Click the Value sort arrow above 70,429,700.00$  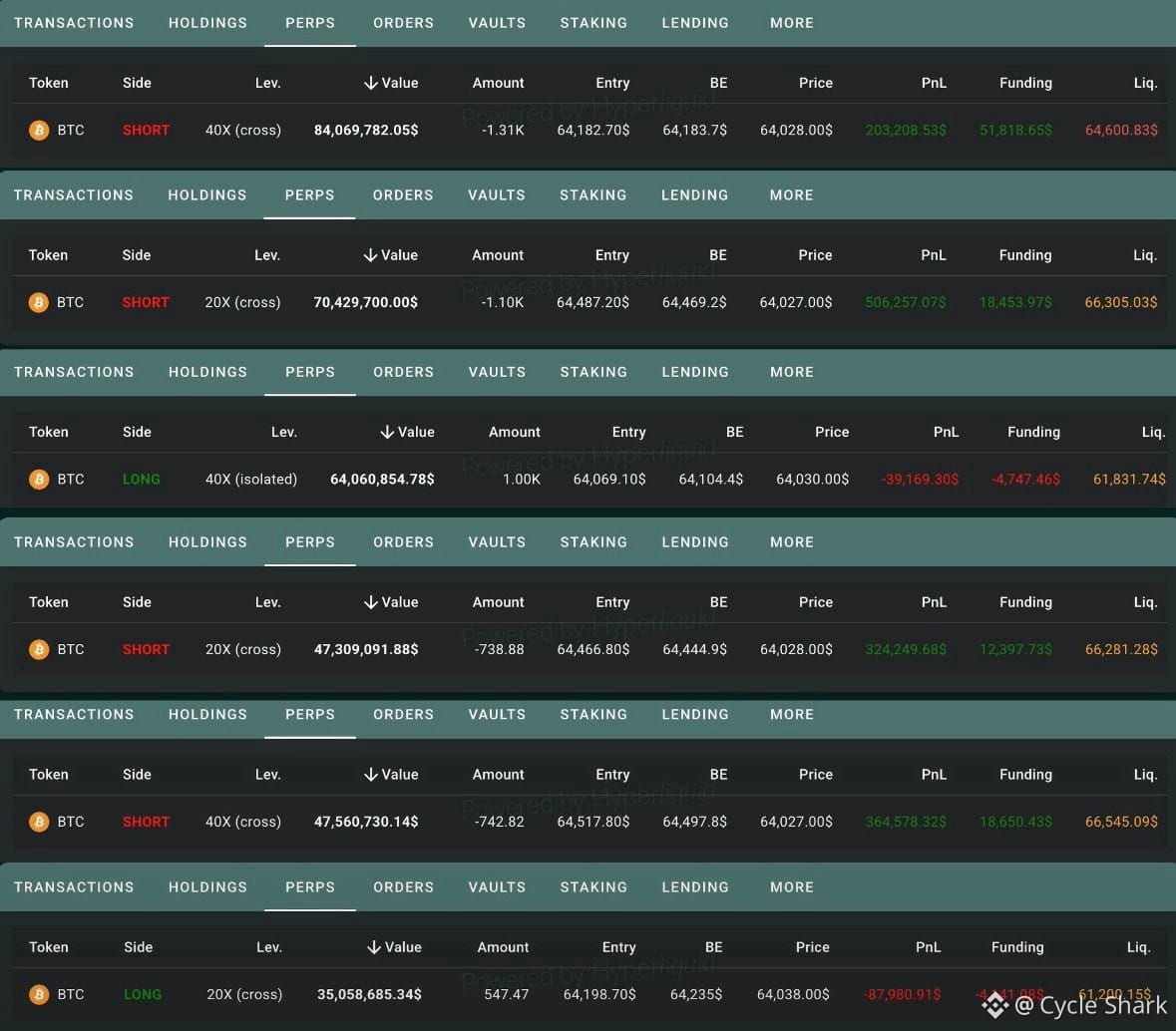coord(370,255)
